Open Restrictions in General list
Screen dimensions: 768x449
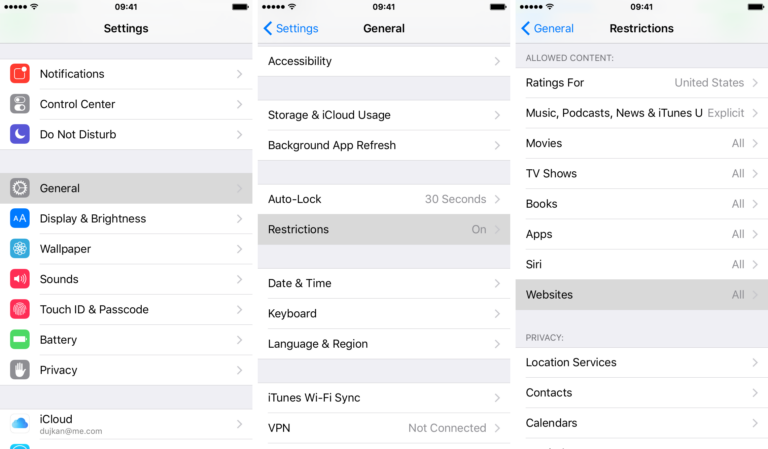pos(384,229)
